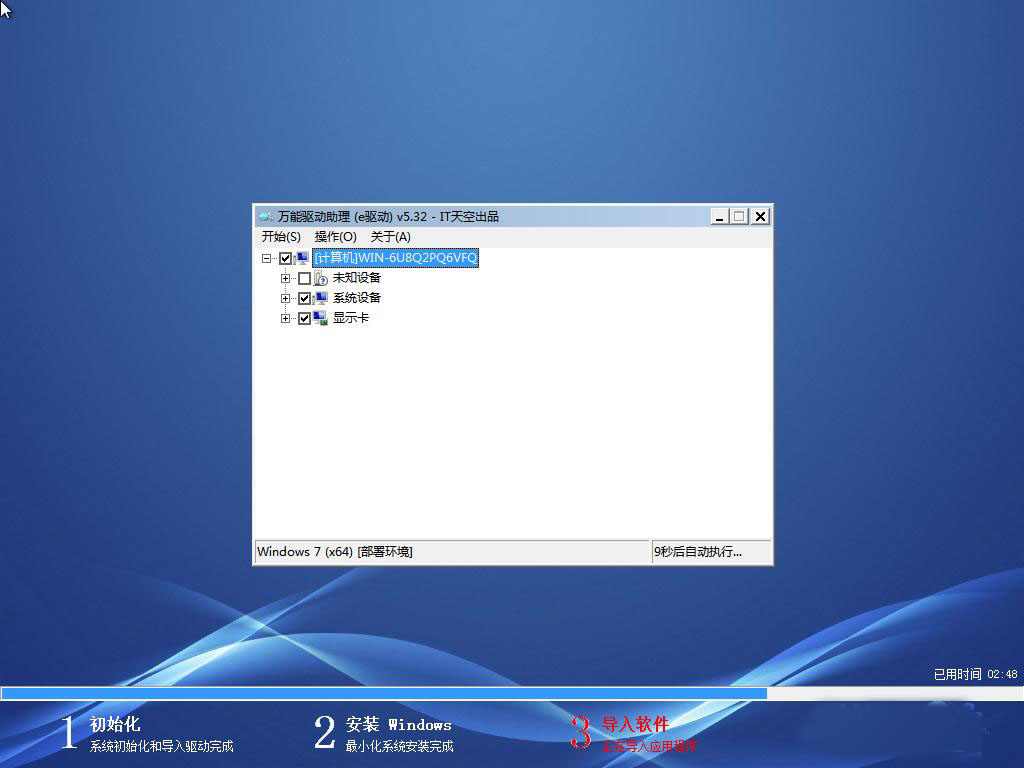Click the unknown device question-mark icon
Screen dimensions: 1024x768
321,278
